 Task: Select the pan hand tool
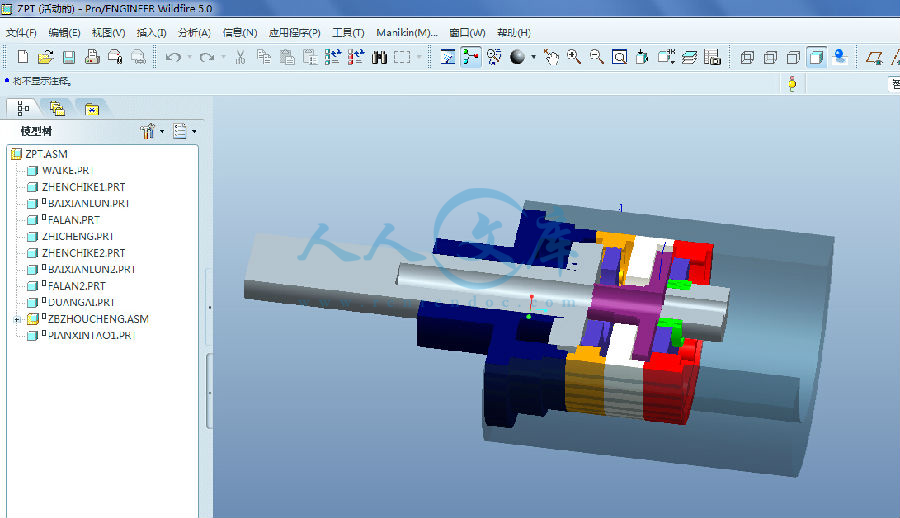(x=551, y=57)
